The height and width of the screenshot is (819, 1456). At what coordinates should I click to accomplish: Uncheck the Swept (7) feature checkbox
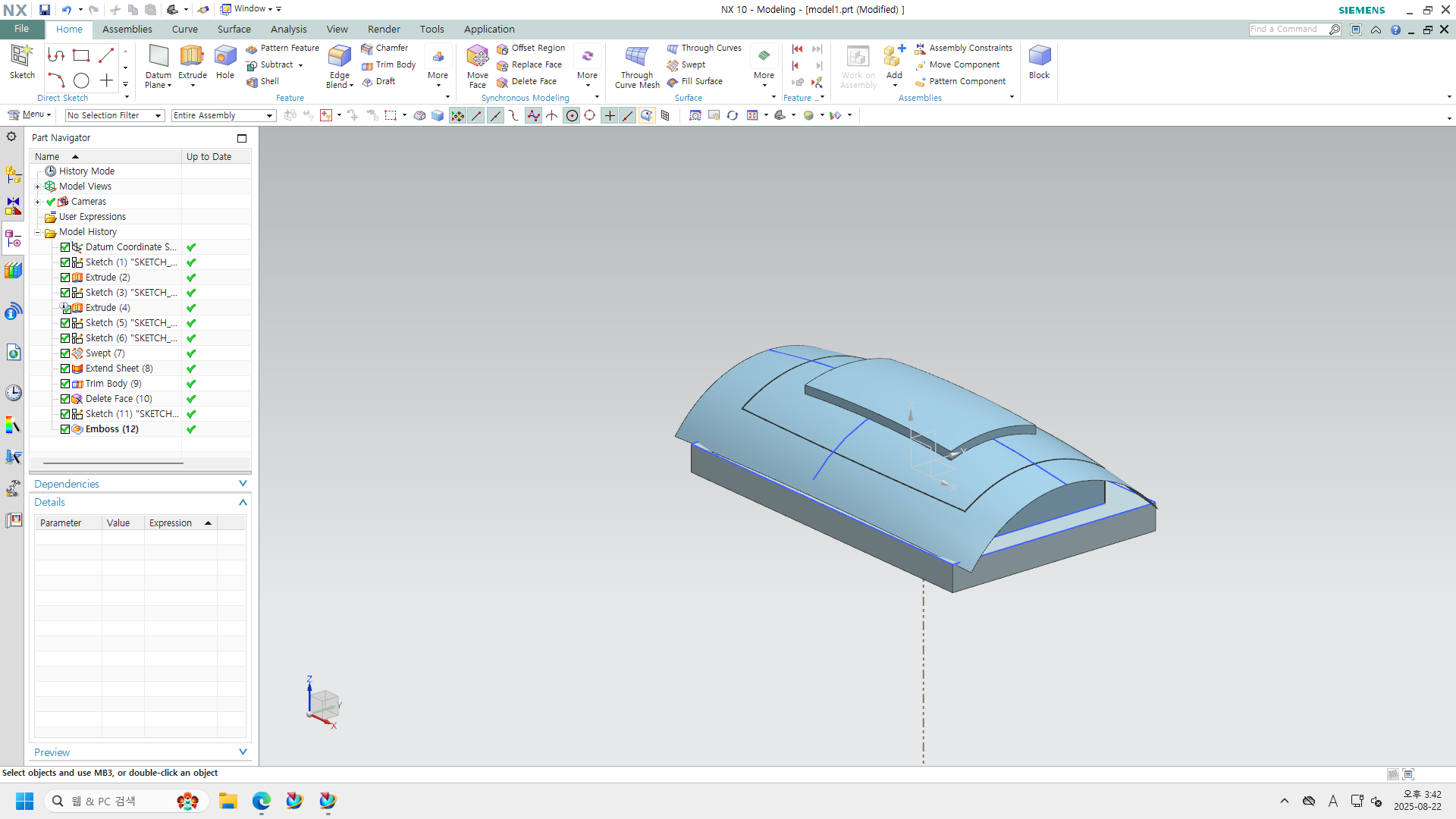(65, 353)
